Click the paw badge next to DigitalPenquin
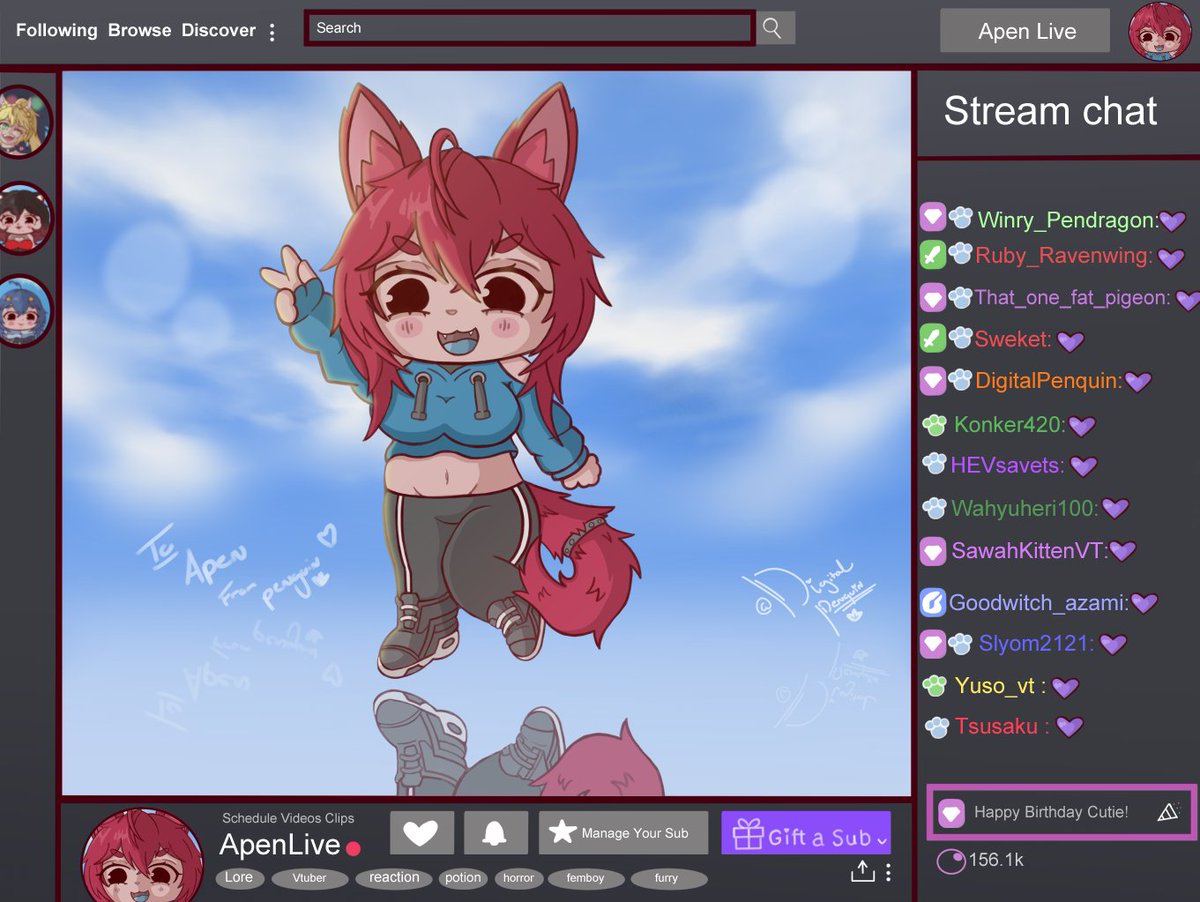Screen dimensions: 1200x902 coord(960,380)
